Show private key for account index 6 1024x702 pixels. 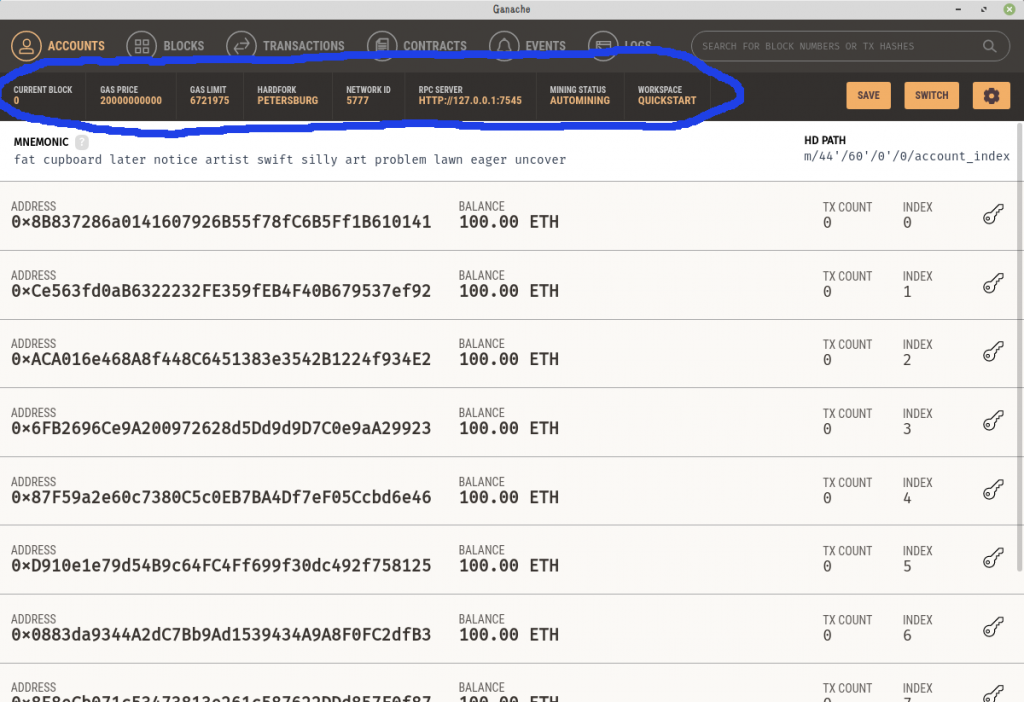pyautogui.click(x=993, y=628)
